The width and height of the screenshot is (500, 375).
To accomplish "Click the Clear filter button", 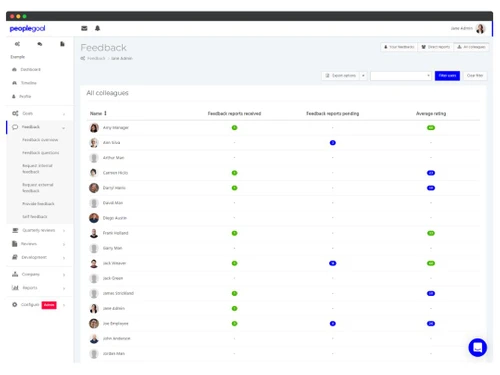I will point(475,76).
